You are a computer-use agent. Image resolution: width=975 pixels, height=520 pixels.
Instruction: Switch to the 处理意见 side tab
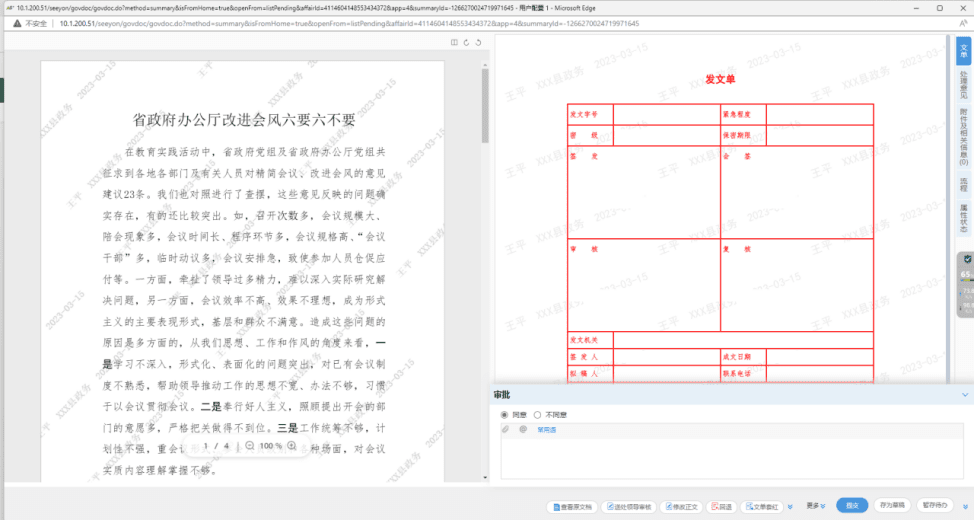coord(963,85)
